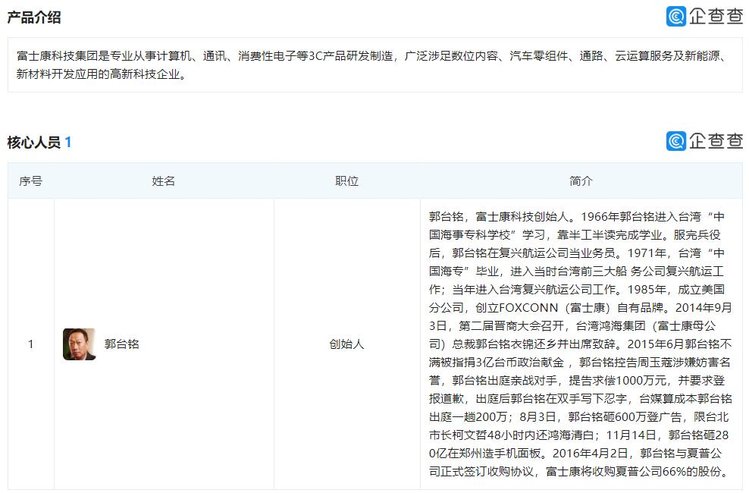
Task: Select the 序号 column header
Action: point(31,181)
